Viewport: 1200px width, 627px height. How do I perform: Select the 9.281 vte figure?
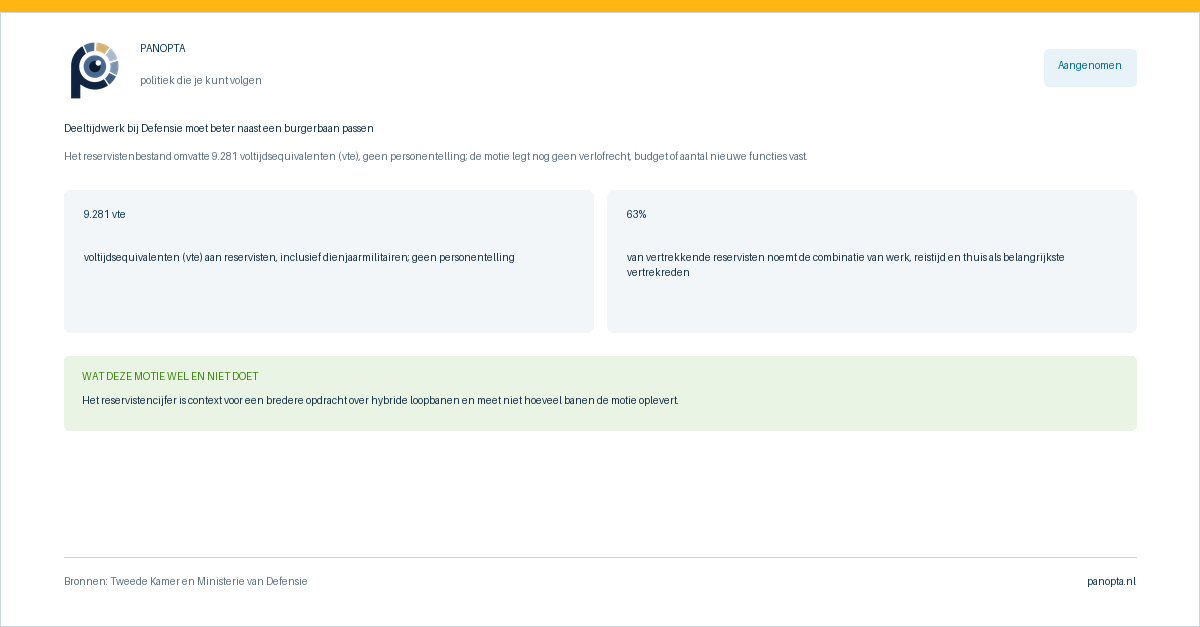(105, 214)
